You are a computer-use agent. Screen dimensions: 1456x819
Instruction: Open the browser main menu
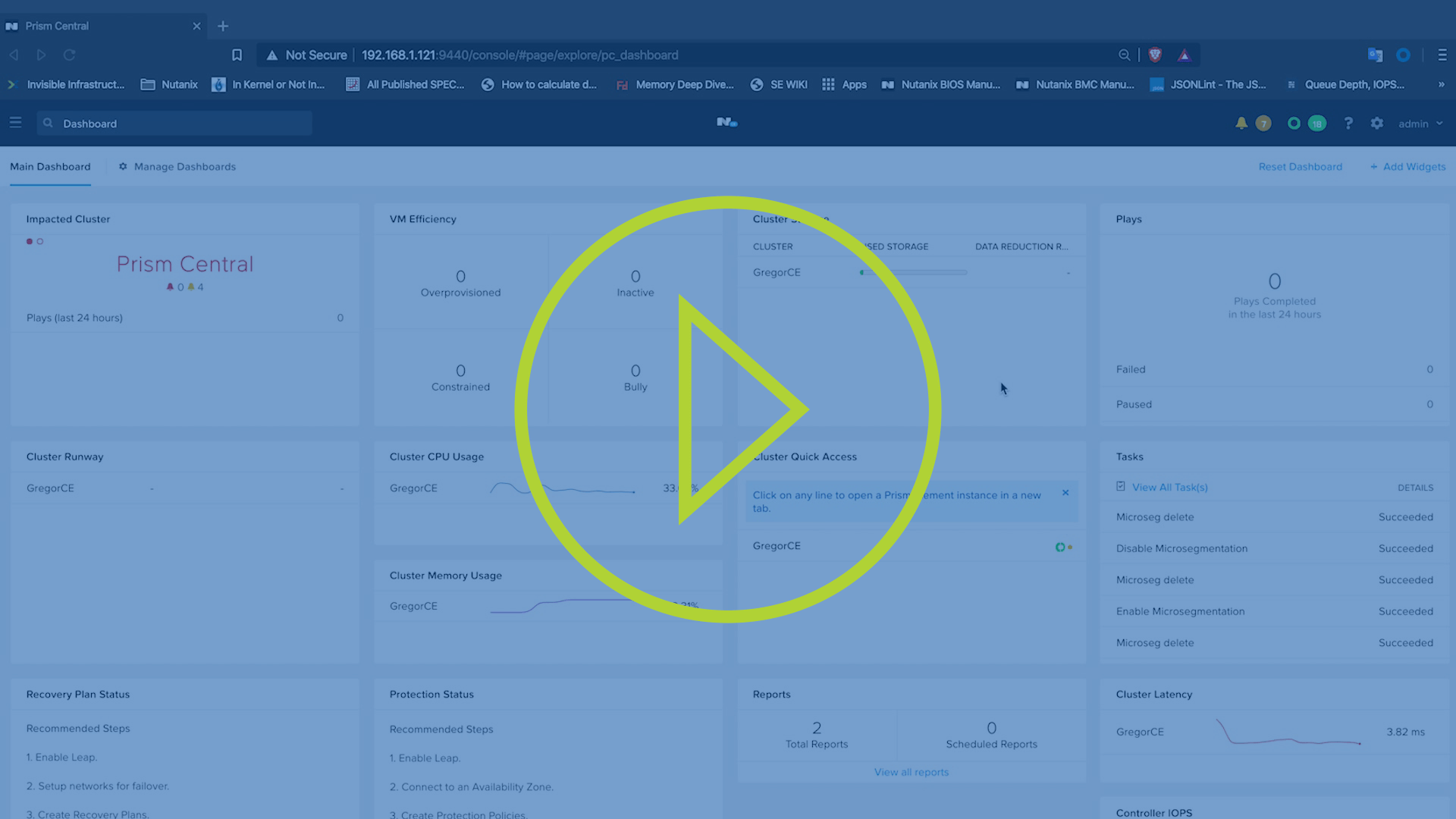click(x=1442, y=55)
